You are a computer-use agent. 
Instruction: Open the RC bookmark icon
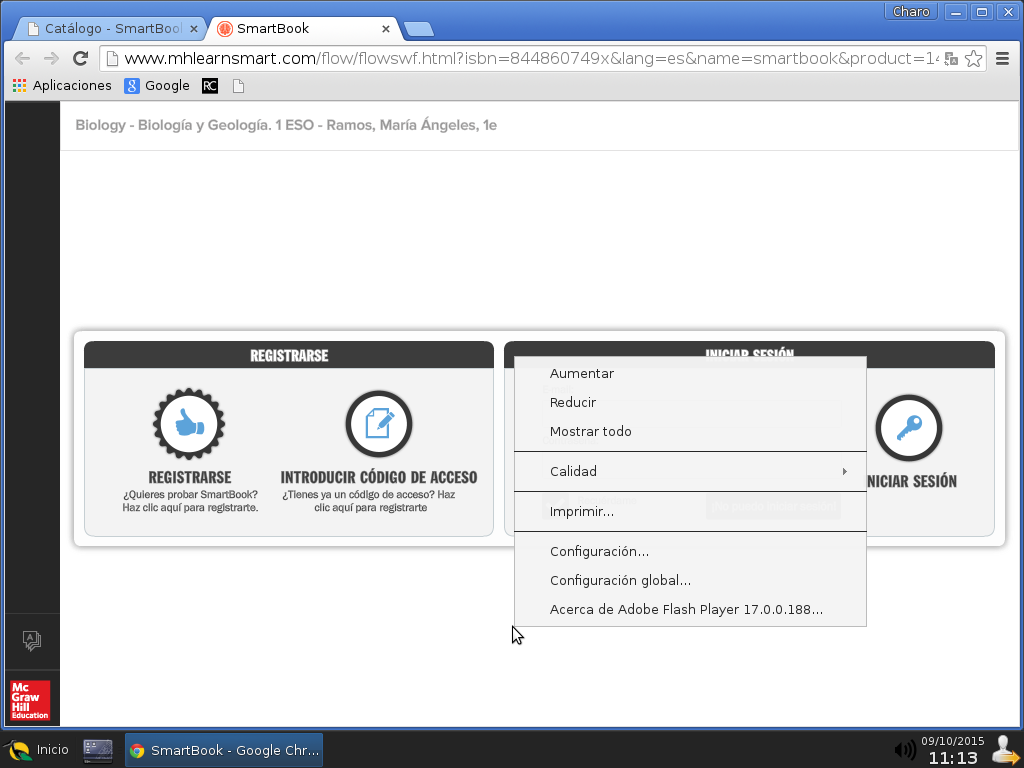click(210, 86)
